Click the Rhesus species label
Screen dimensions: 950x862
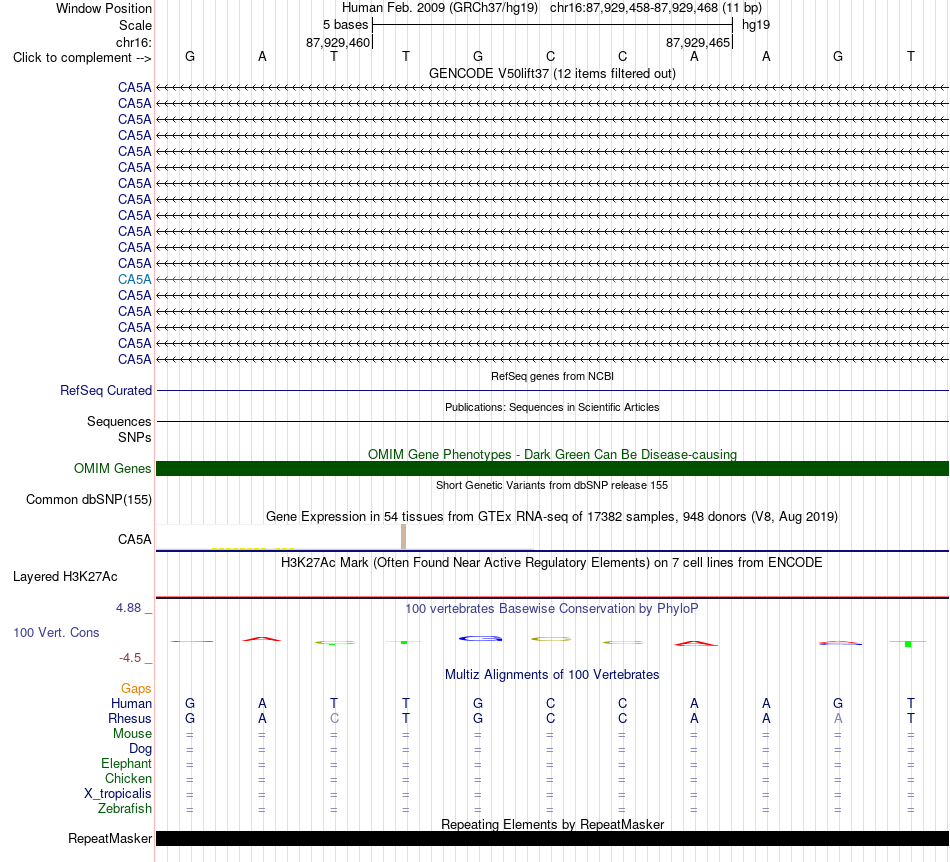tap(130, 718)
